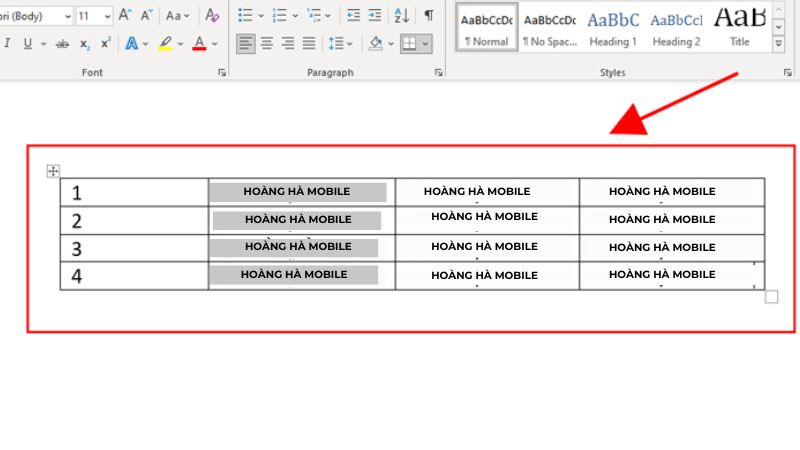Apply the Bullets list icon
The image size is (800, 450).
[246, 16]
